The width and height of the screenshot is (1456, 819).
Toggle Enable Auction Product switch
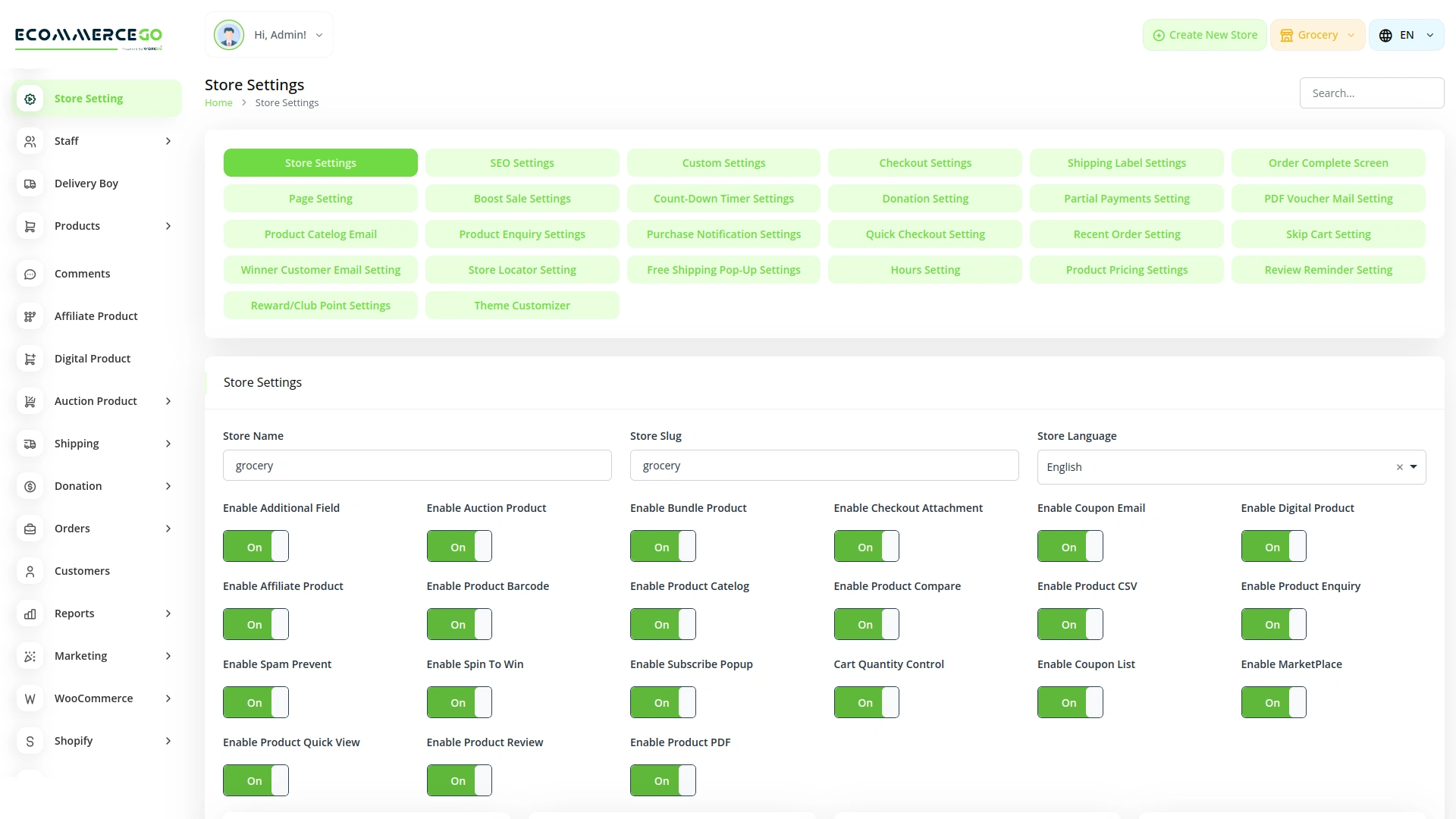click(x=459, y=546)
